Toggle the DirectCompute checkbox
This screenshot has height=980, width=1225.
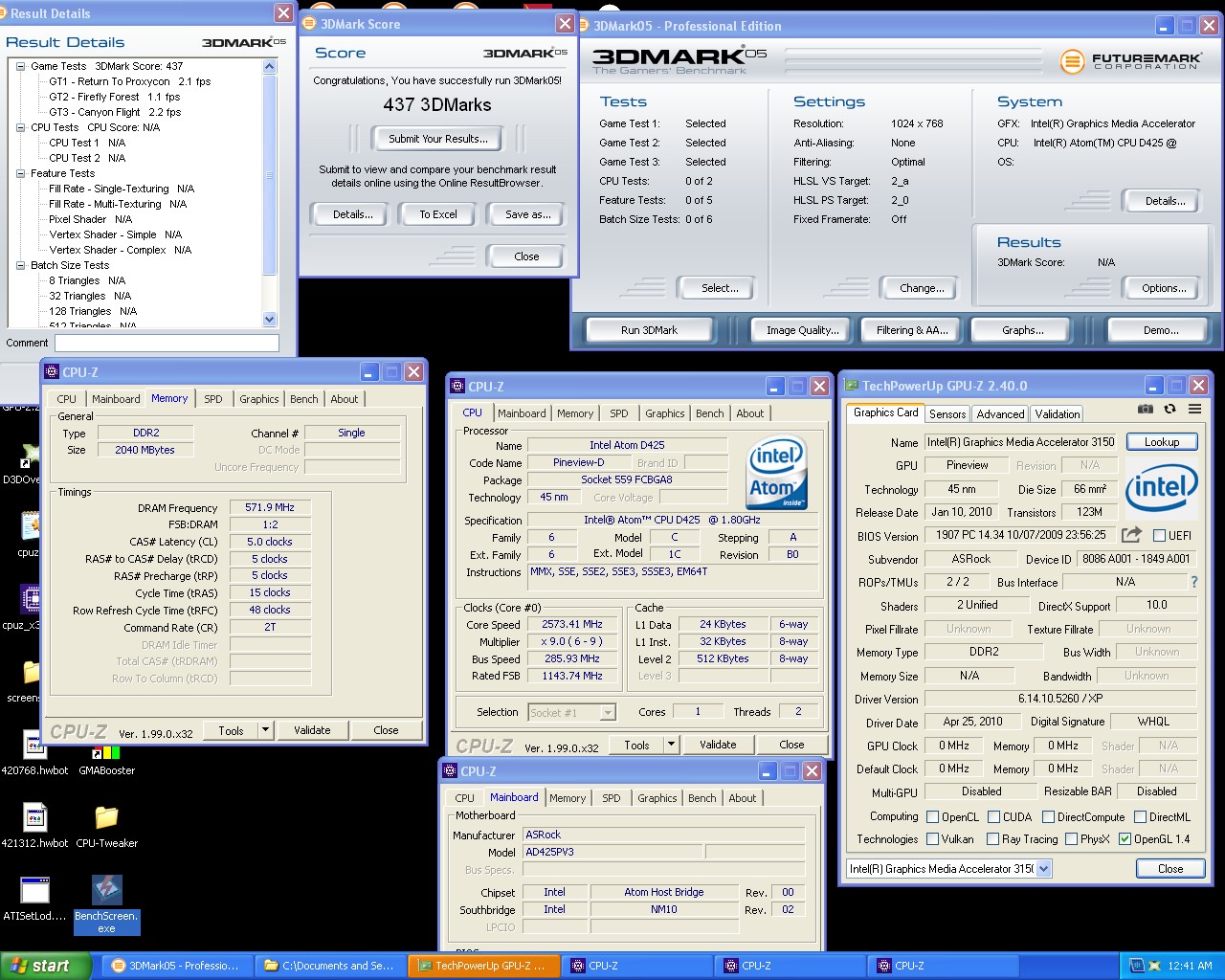click(1048, 816)
